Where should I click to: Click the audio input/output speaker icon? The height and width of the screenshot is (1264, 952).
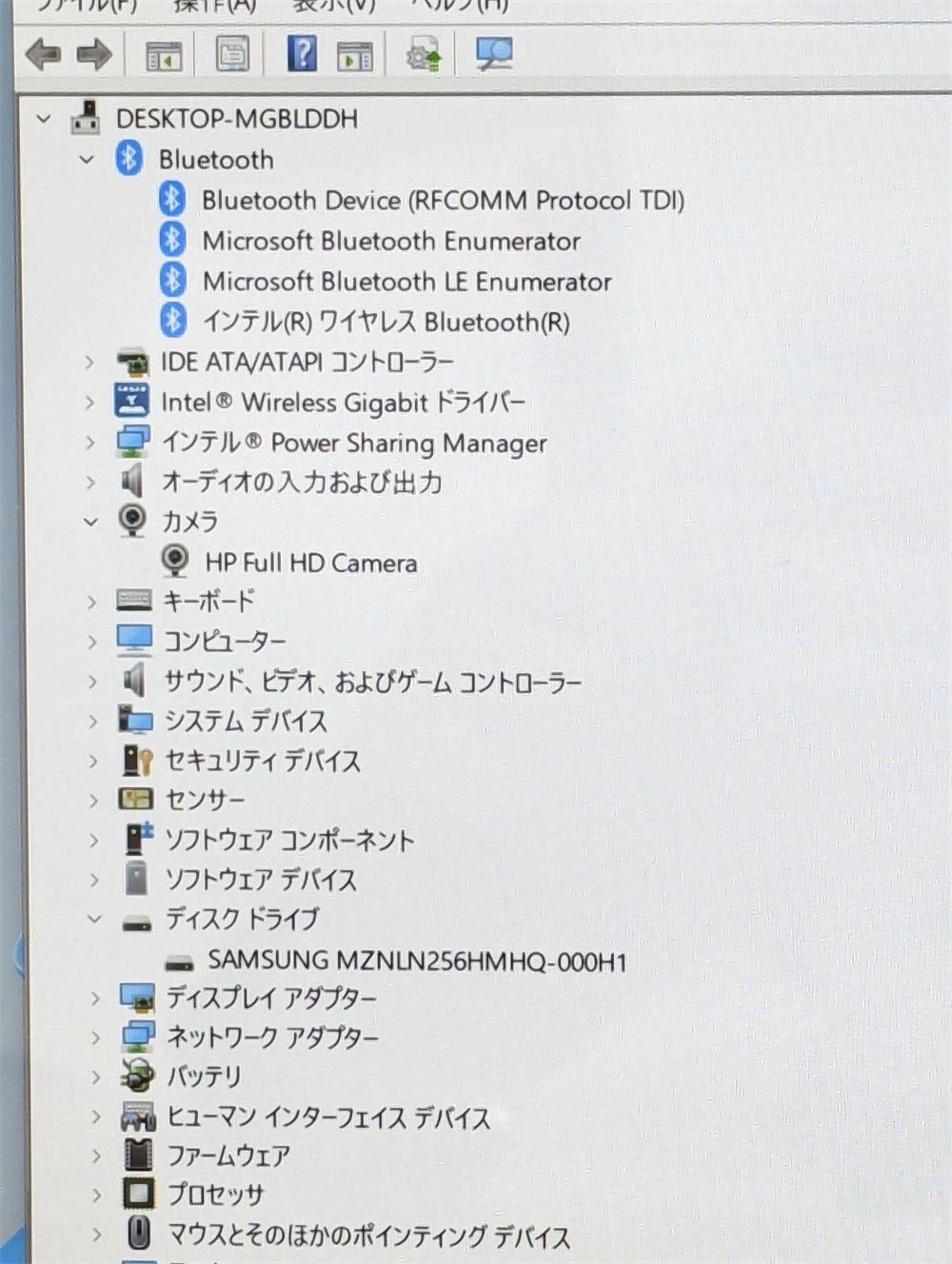click(132, 482)
